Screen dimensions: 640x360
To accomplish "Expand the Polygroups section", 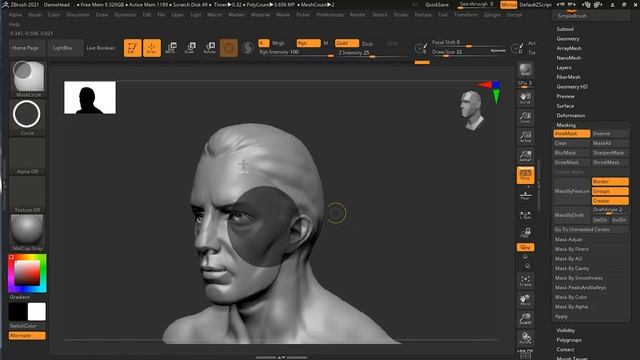I will 569,340.
